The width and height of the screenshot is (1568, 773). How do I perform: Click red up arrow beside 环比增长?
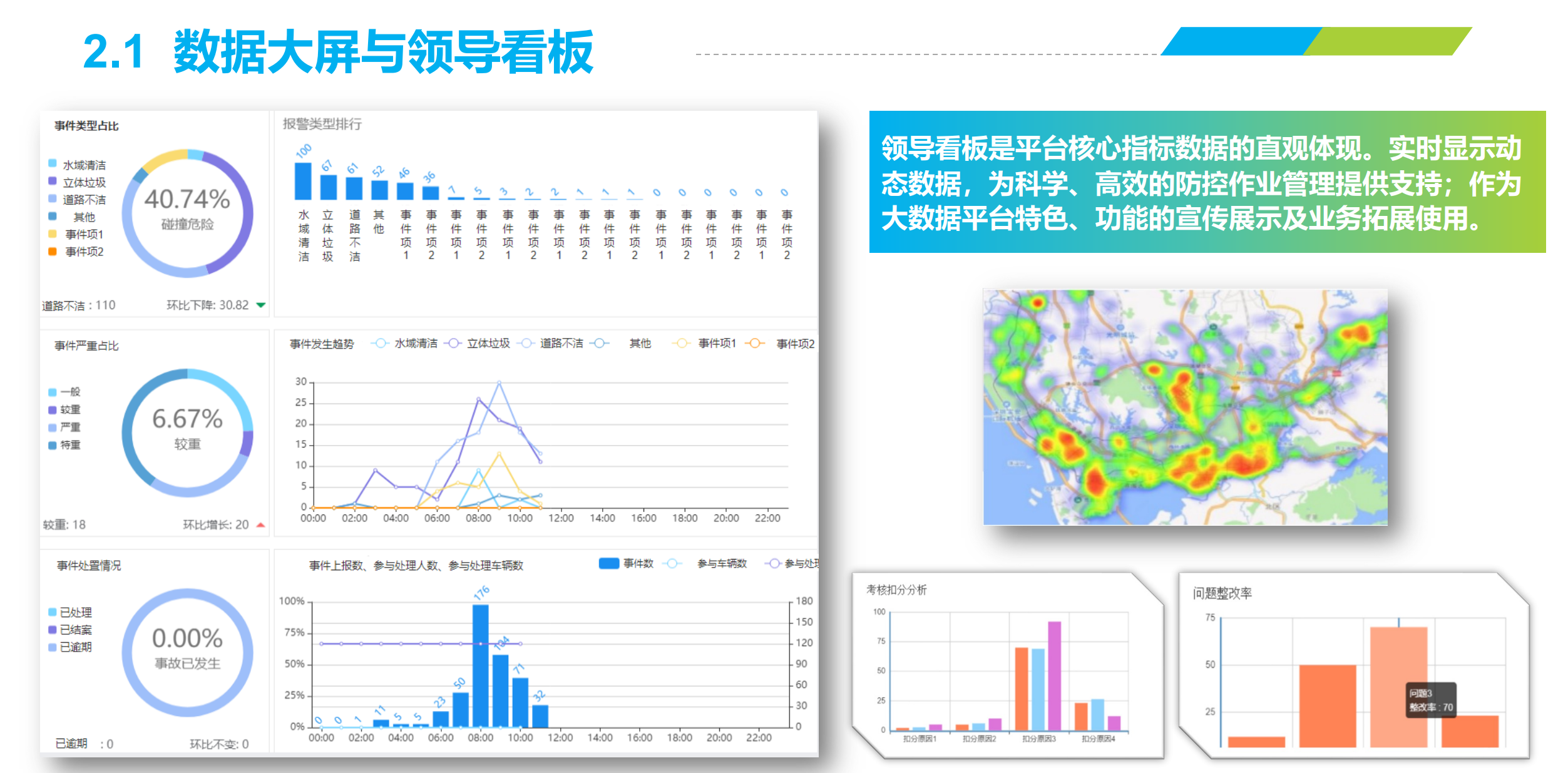(x=261, y=525)
